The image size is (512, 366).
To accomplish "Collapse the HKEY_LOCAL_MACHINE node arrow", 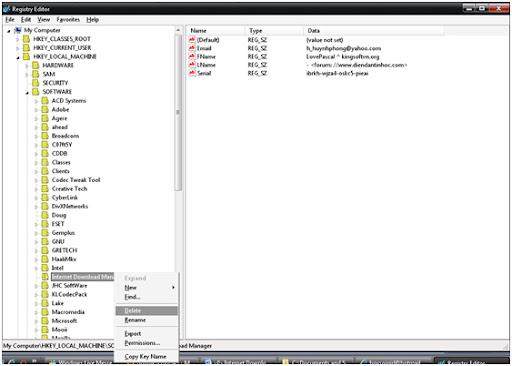I will 18,57.
